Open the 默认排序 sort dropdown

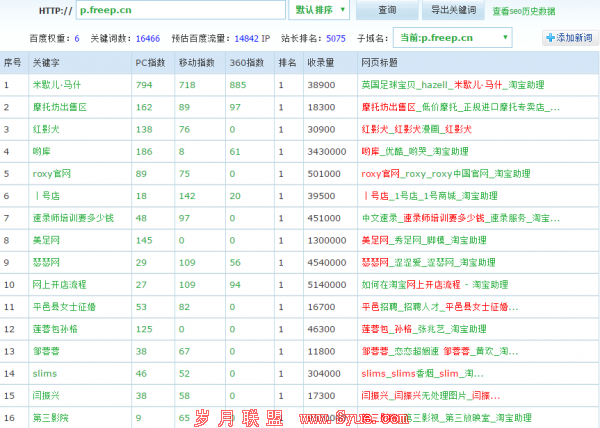tap(319, 10)
